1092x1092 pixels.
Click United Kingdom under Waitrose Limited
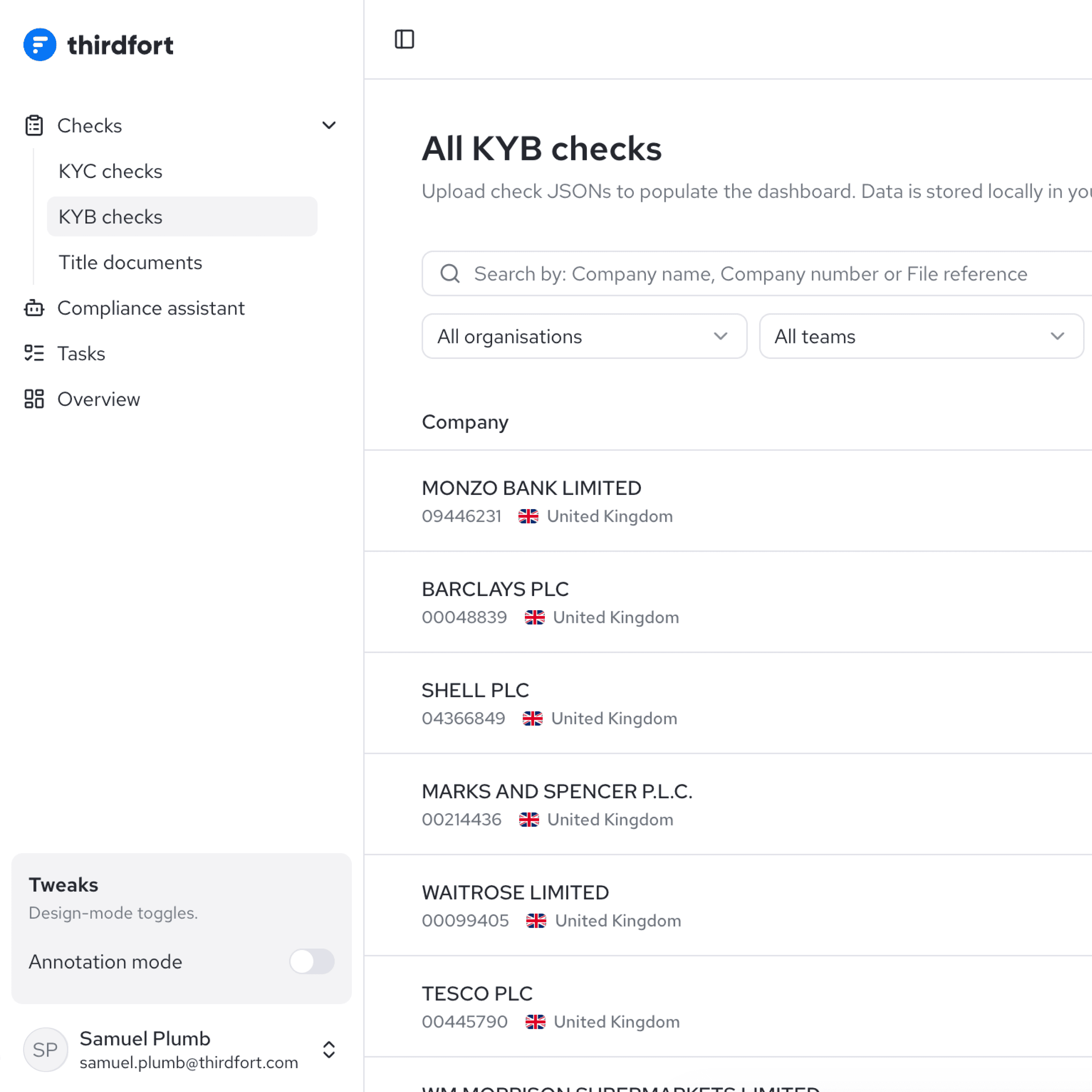click(618, 921)
